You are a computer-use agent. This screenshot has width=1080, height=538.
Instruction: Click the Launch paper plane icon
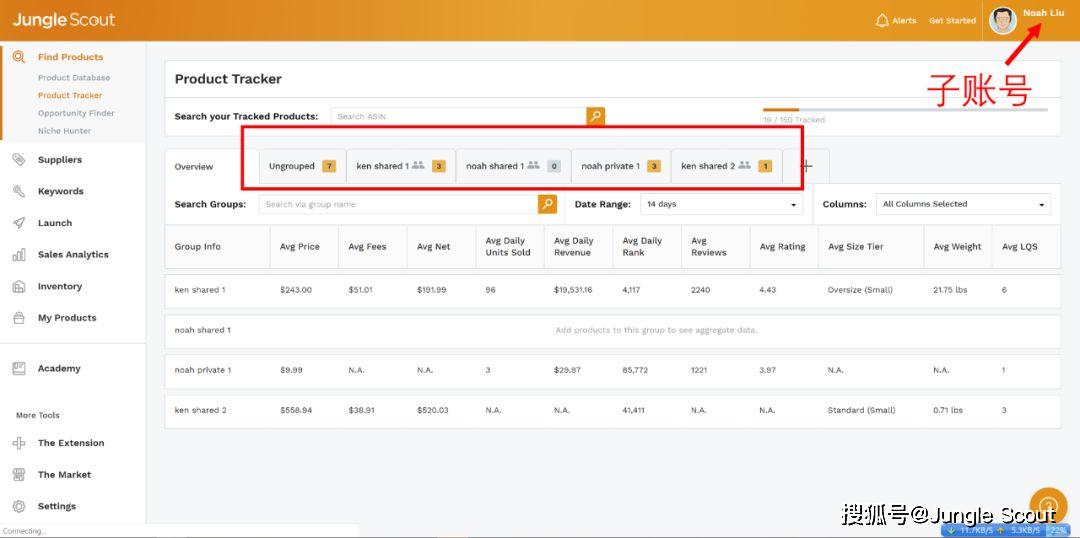[19, 223]
